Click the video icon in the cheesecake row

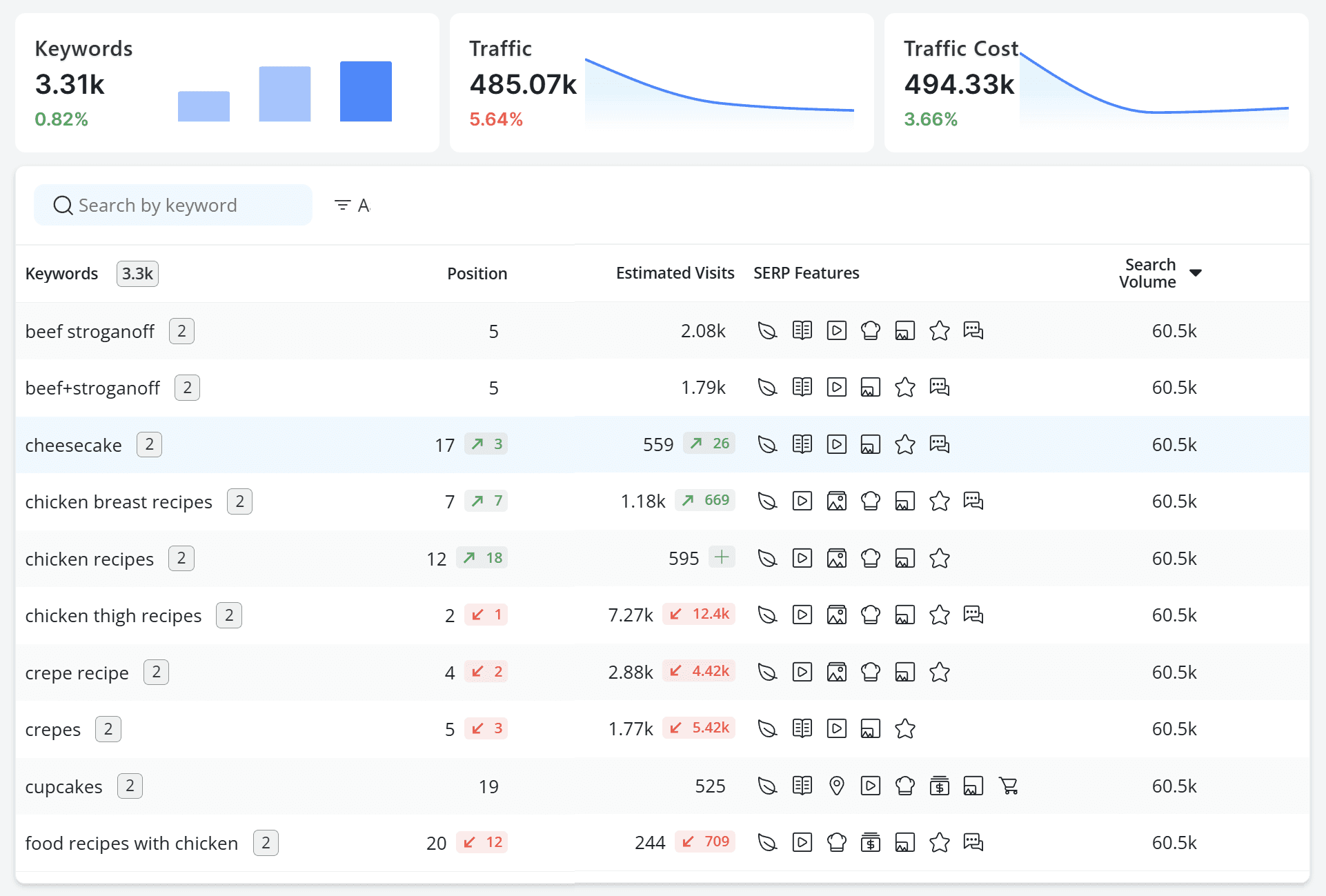836,444
